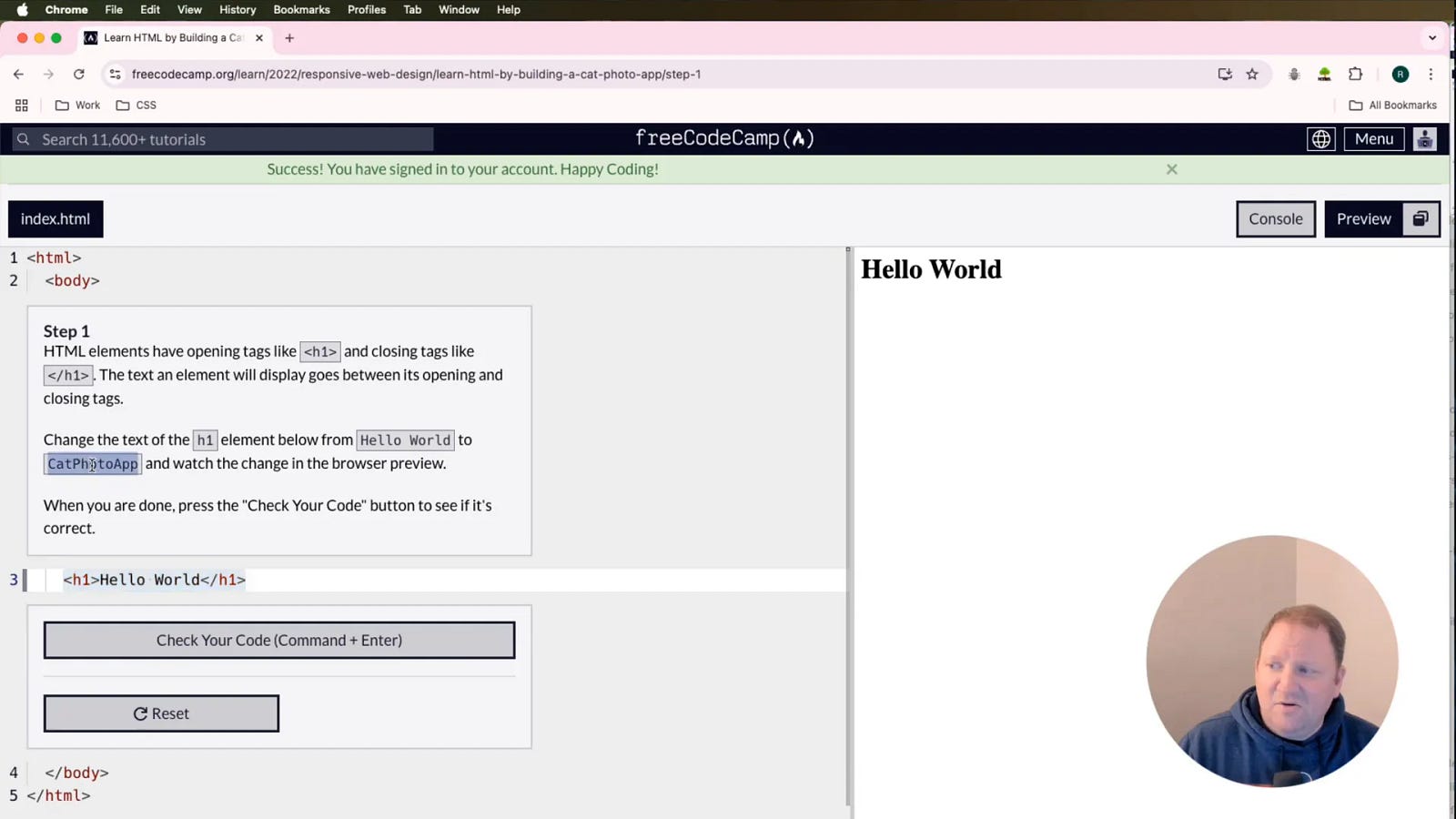Go back to the previous page

click(x=18, y=75)
